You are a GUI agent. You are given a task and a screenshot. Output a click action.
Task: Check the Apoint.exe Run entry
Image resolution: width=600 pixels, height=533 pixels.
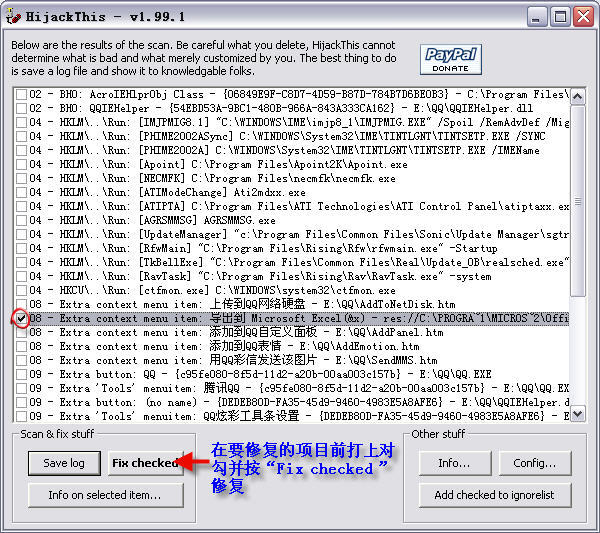point(21,165)
